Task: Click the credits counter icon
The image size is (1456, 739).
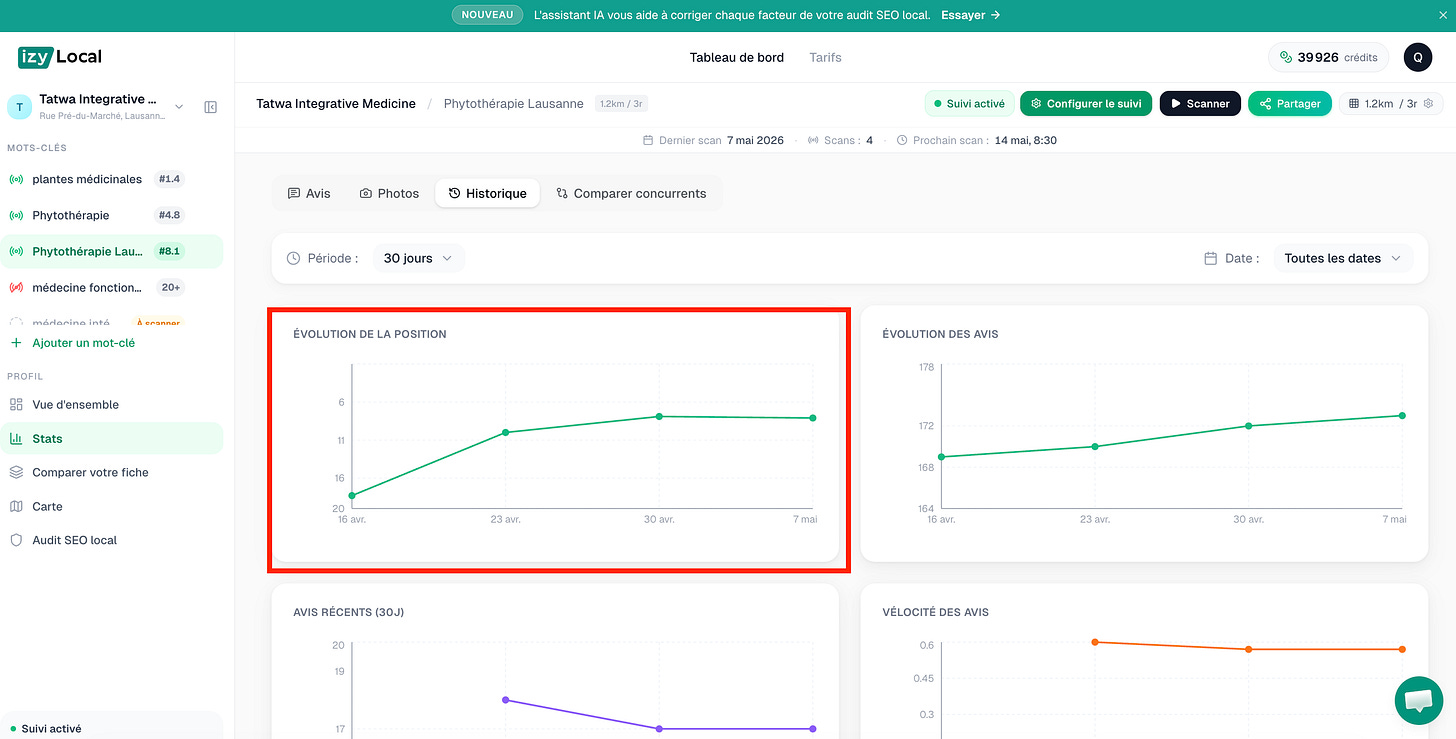Action: (x=1286, y=57)
